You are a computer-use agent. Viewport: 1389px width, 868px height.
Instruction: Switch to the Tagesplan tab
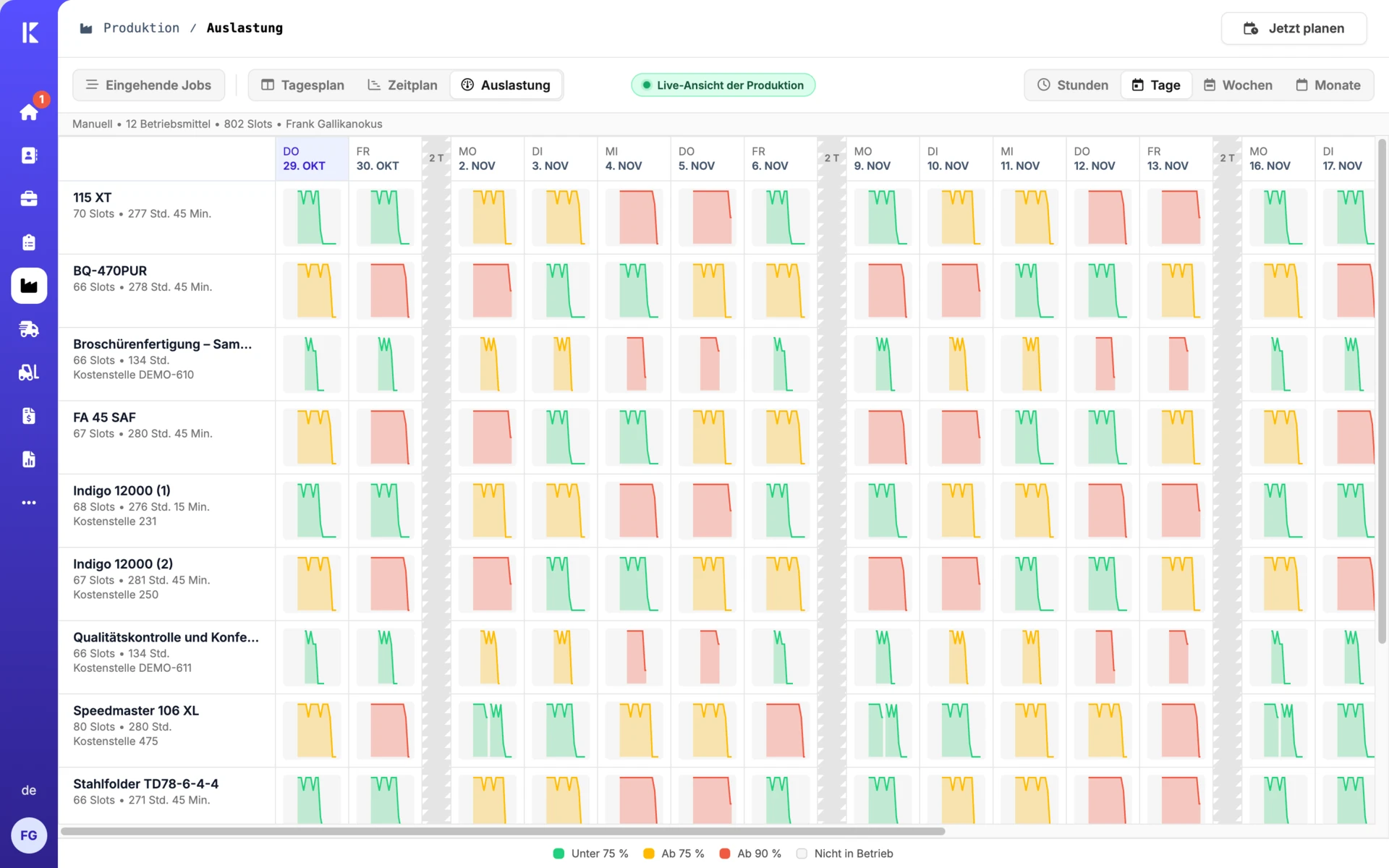(302, 85)
